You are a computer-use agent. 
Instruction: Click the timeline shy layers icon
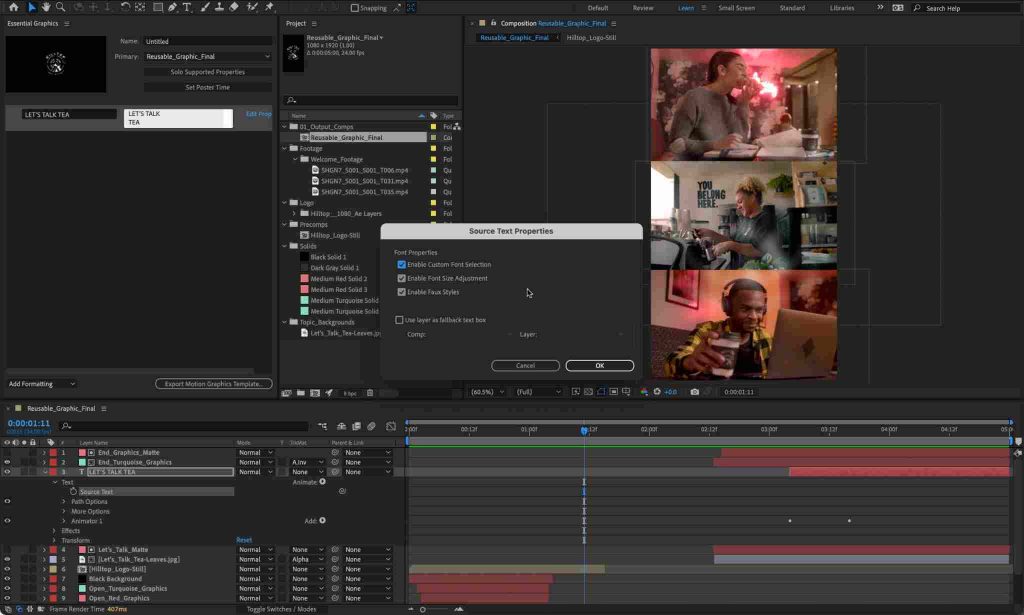(342, 426)
